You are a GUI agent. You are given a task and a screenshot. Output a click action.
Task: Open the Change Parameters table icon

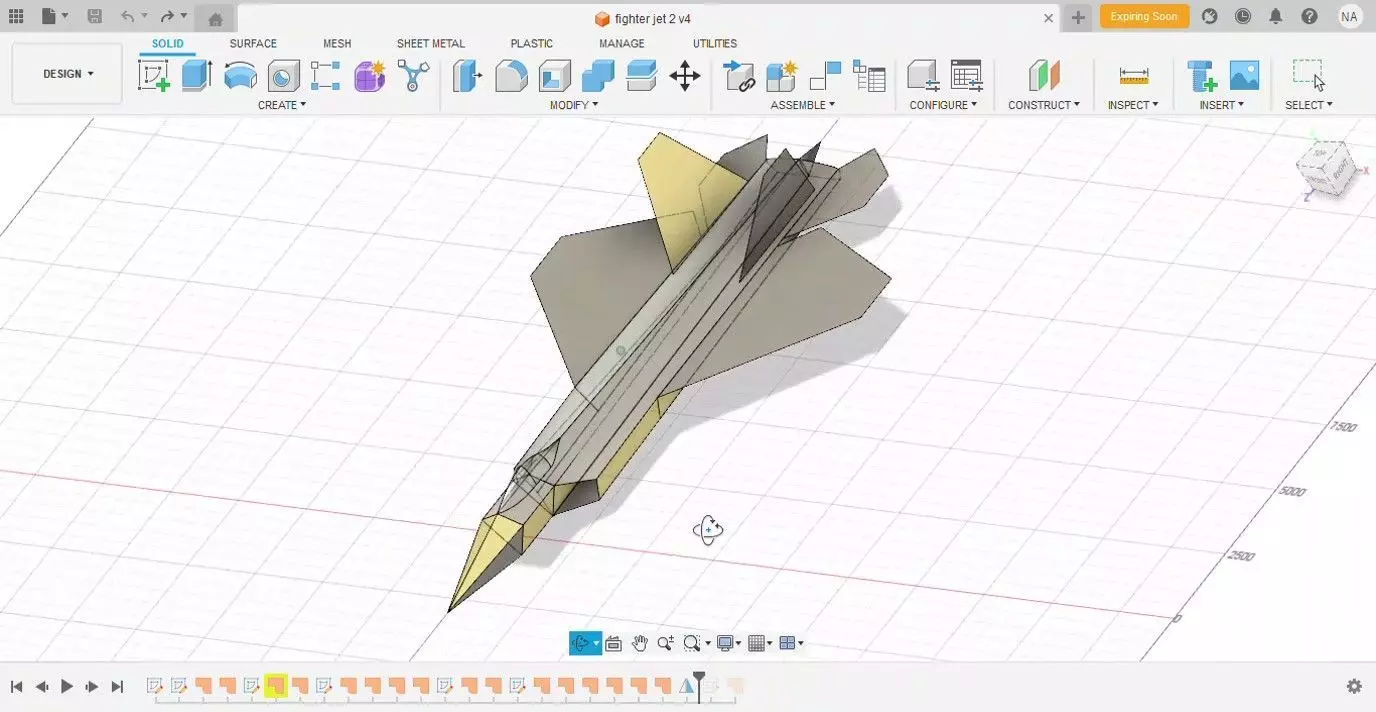(966, 76)
